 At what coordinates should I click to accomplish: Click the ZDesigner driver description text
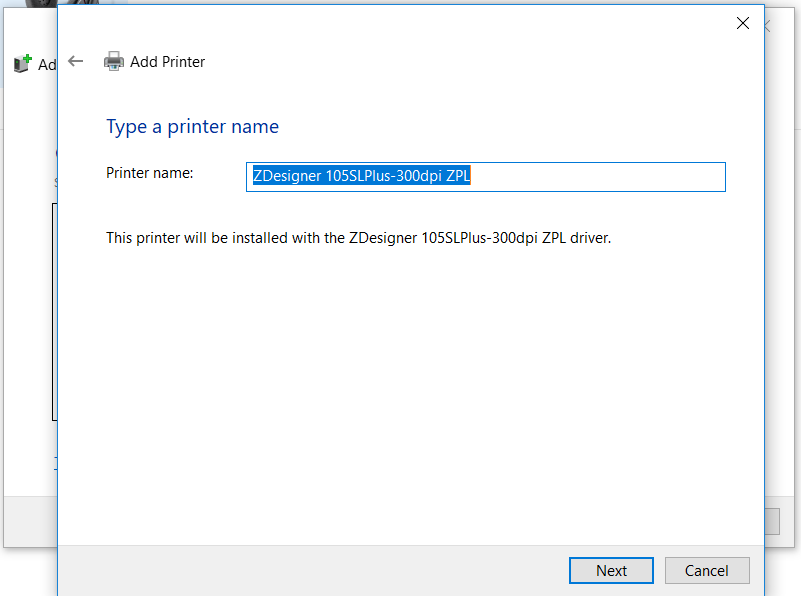point(359,238)
